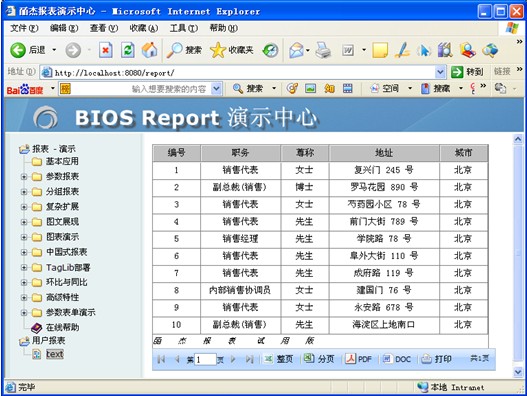
Task: Expand the 图表演示 tree folder
Action: (x=24, y=237)
